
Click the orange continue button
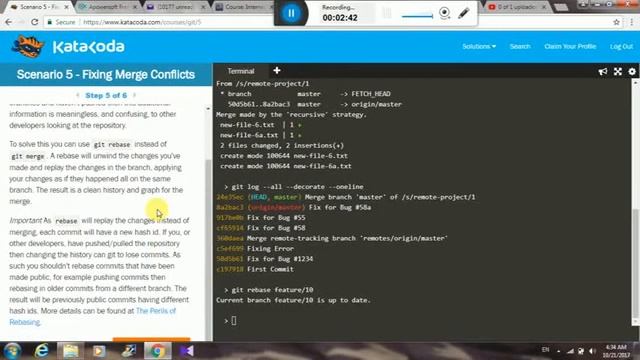[151, 339]
